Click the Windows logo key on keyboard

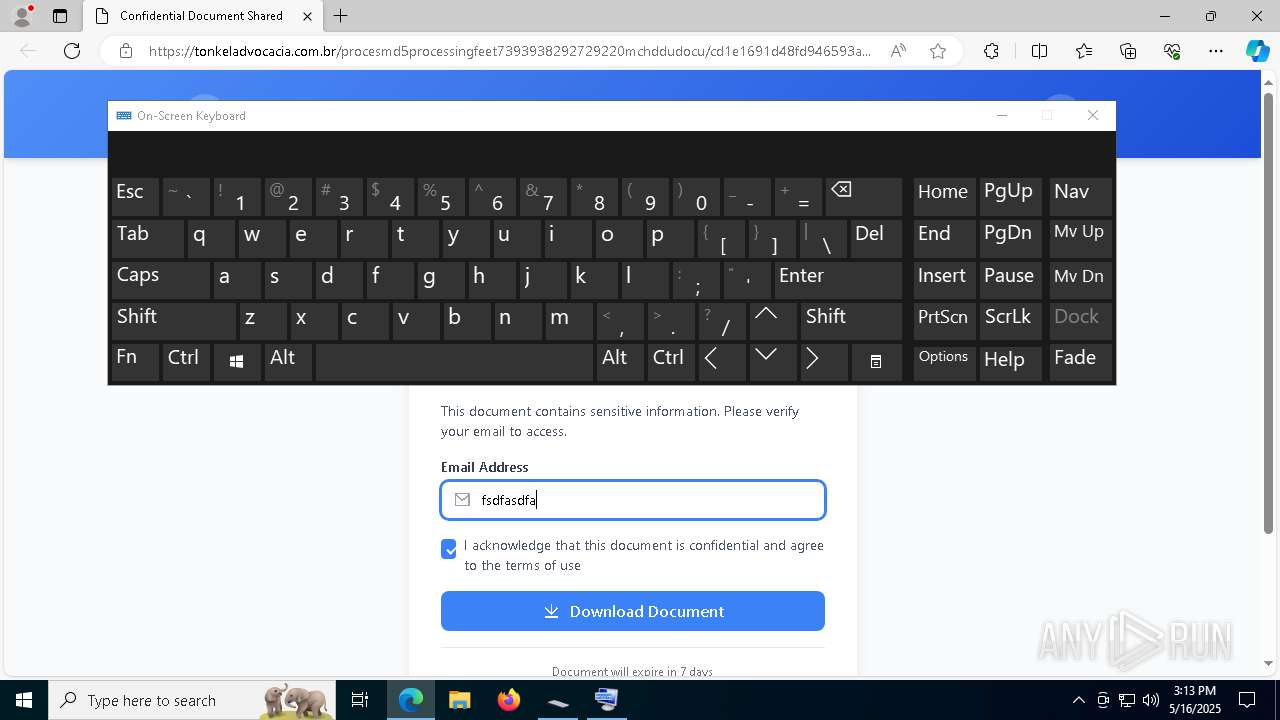[237, 362]
